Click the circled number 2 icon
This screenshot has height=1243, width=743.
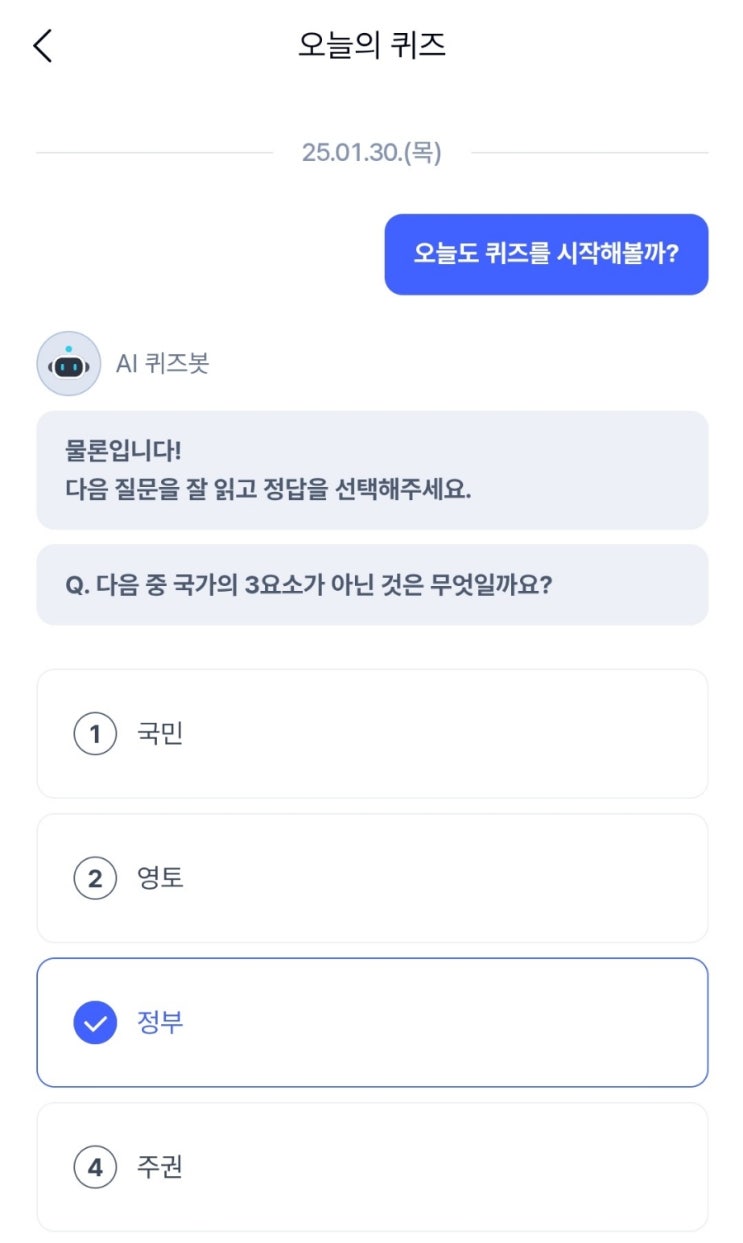[95, 879]
